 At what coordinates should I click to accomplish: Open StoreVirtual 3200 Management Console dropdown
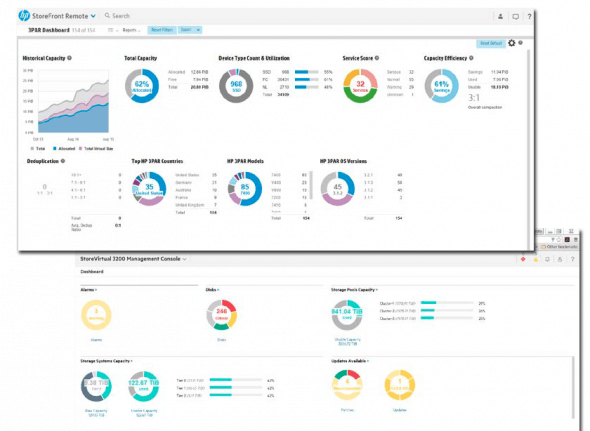[x=184, y=259]
